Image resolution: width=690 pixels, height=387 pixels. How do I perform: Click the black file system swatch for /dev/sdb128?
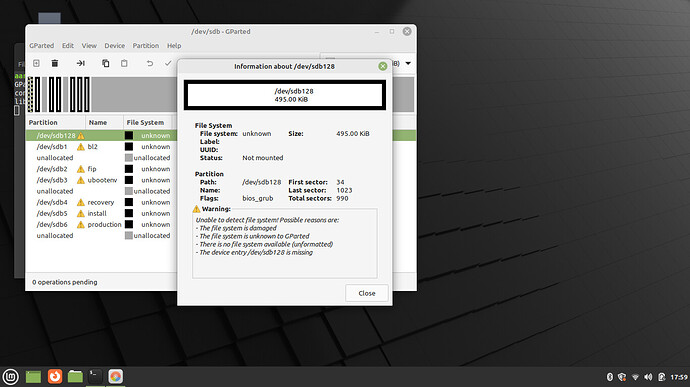pos(128,136)
